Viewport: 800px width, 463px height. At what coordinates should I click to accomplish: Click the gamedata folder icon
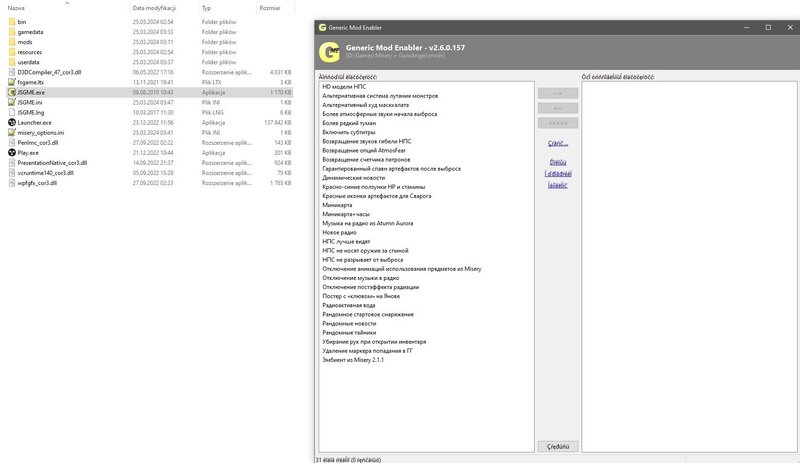[11, 32]
